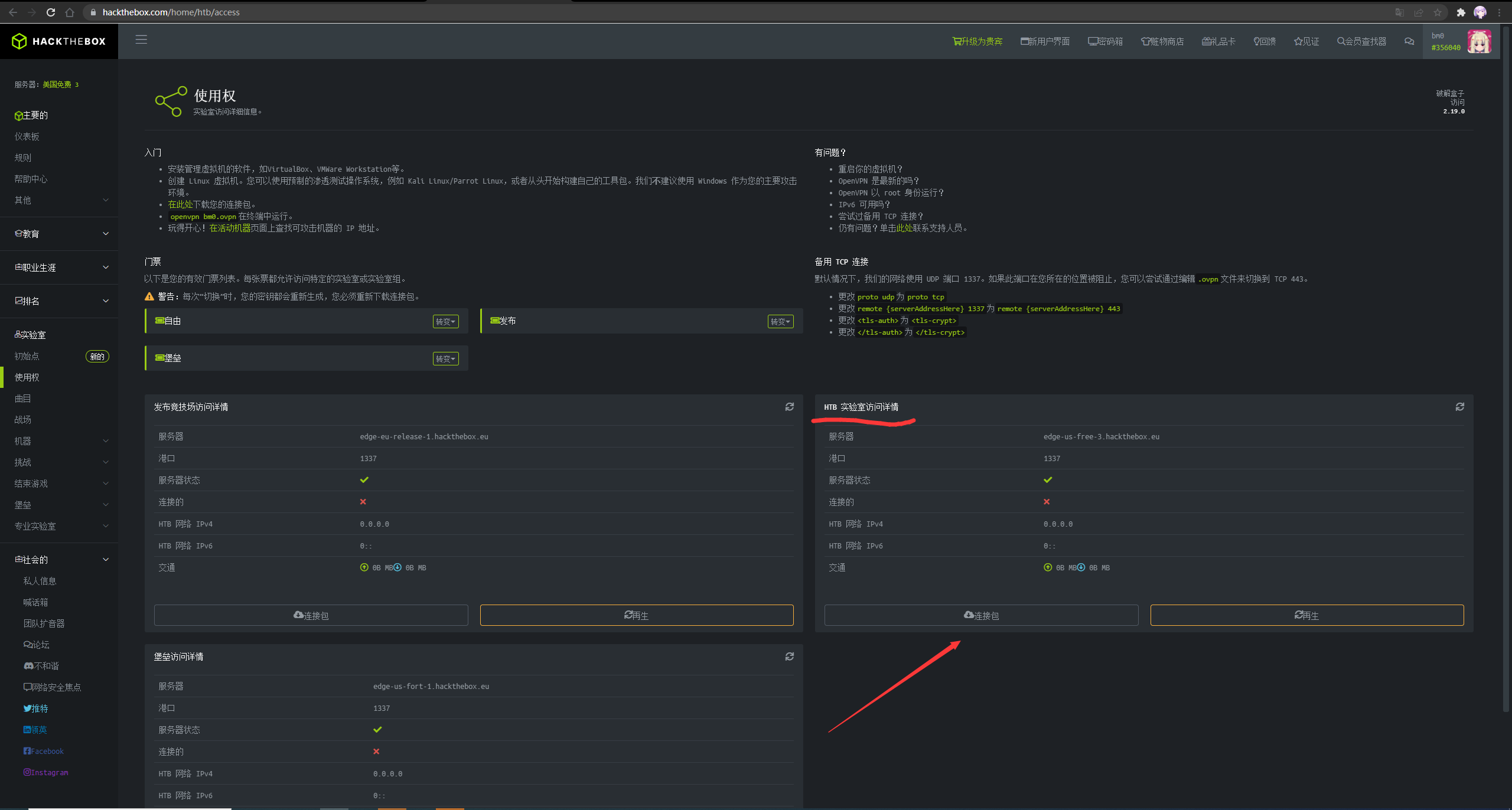Open the 转变 dropdown for 堡垒 ticket

click(x=445, y=358)
